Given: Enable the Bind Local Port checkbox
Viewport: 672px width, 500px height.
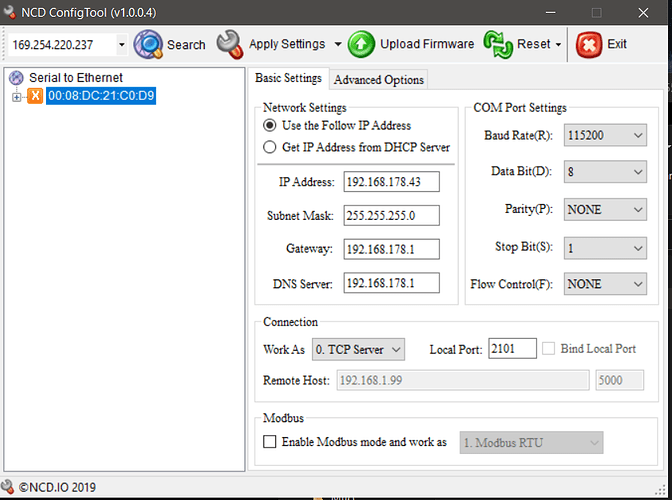Looking at the screenshot, I should pyautogui.click(x=548, y=348).
